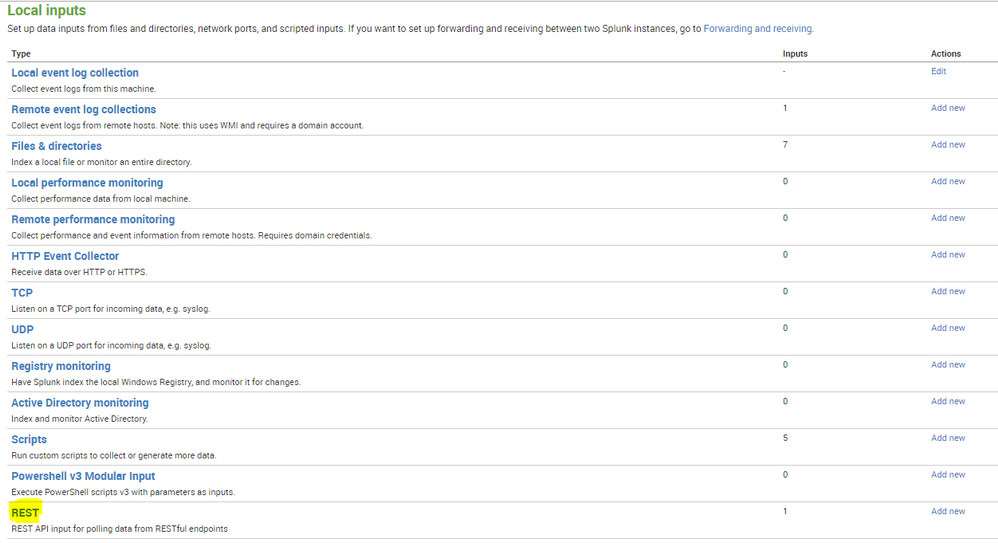Open Local performance monitoring

[x=87, y=183]
